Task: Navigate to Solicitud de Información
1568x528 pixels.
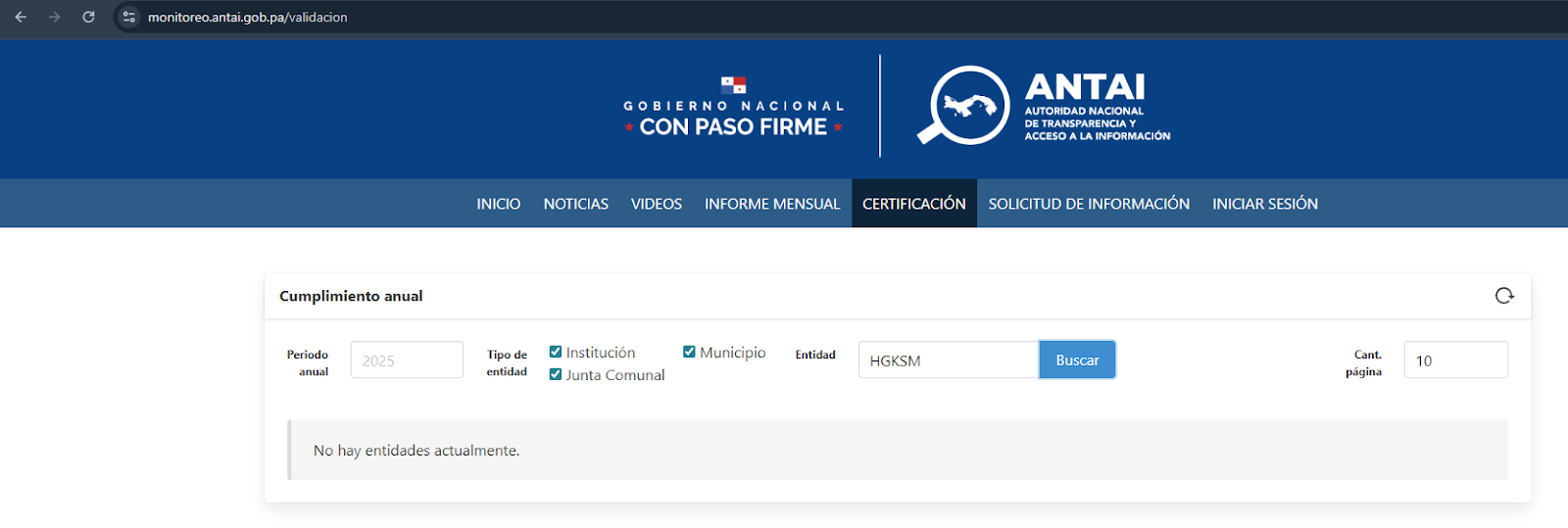Action: tap(1089, 204)
